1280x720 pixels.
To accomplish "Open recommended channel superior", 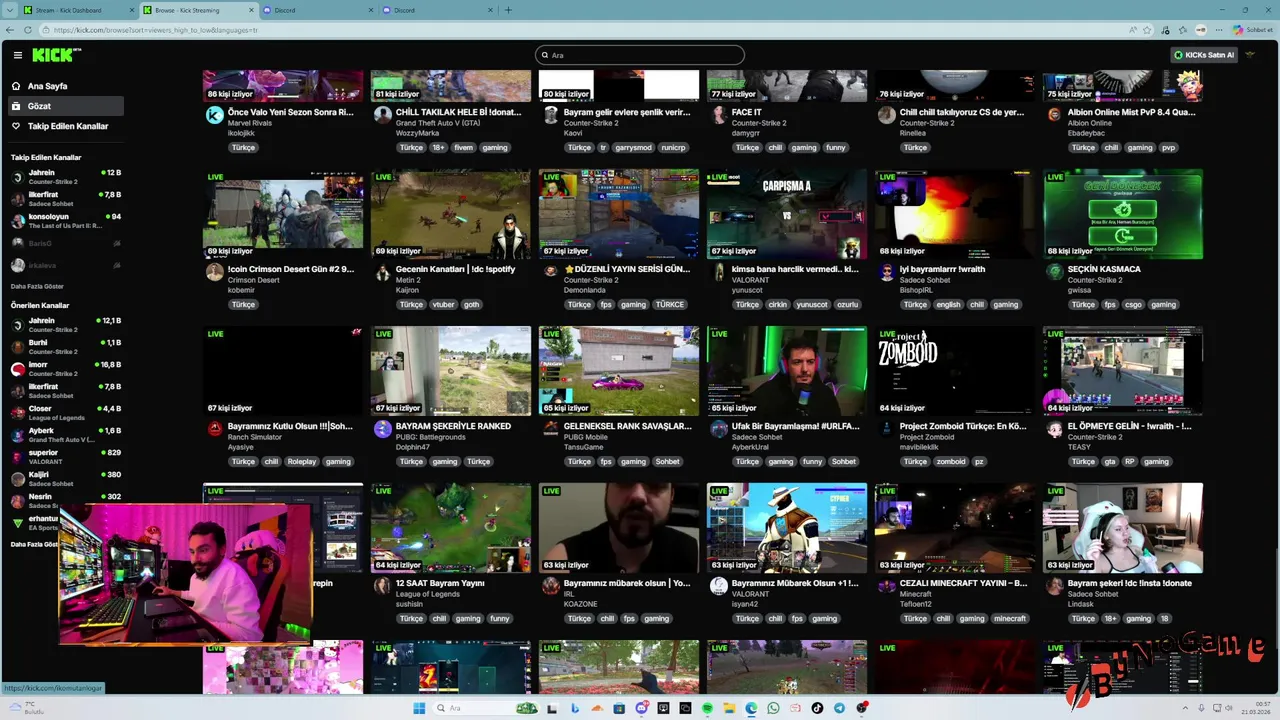I will point(65,457).
